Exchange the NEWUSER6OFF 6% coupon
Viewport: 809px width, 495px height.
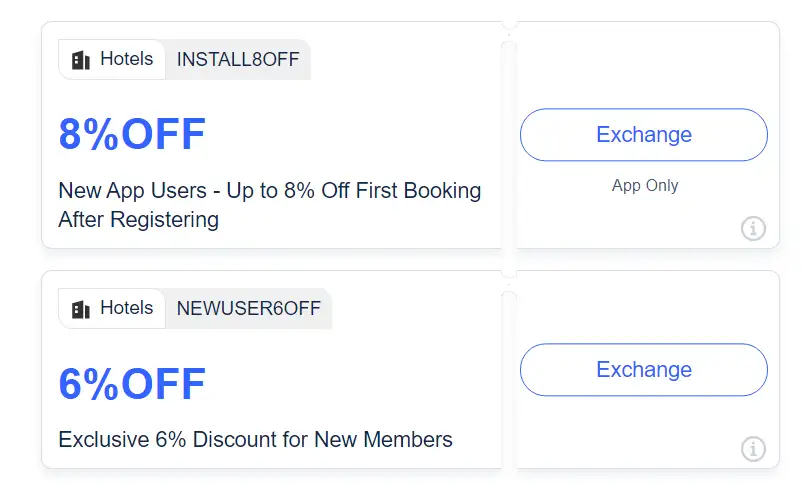[643, 370]
